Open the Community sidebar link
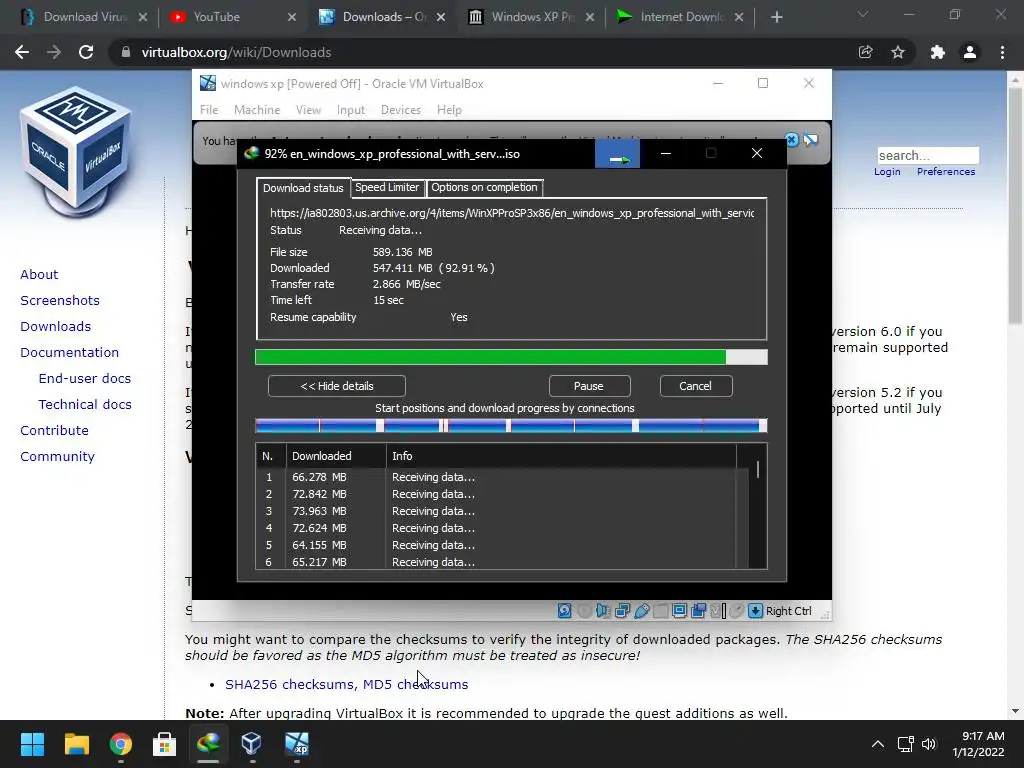This screenshot has height=768, width=1024. coord(57,456)
